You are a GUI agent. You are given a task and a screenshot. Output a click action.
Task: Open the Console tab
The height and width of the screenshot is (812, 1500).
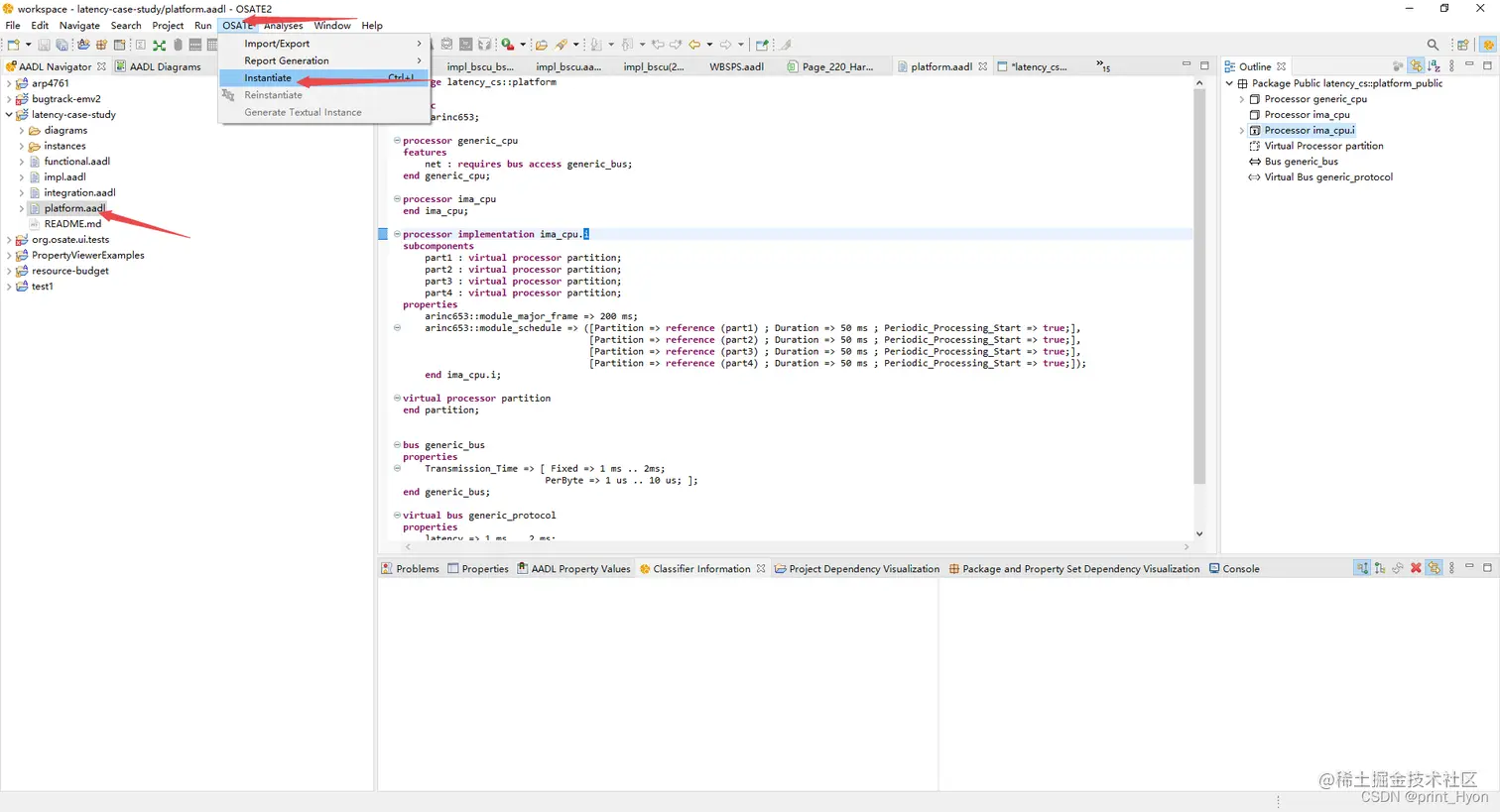(x=1234, y=568)
